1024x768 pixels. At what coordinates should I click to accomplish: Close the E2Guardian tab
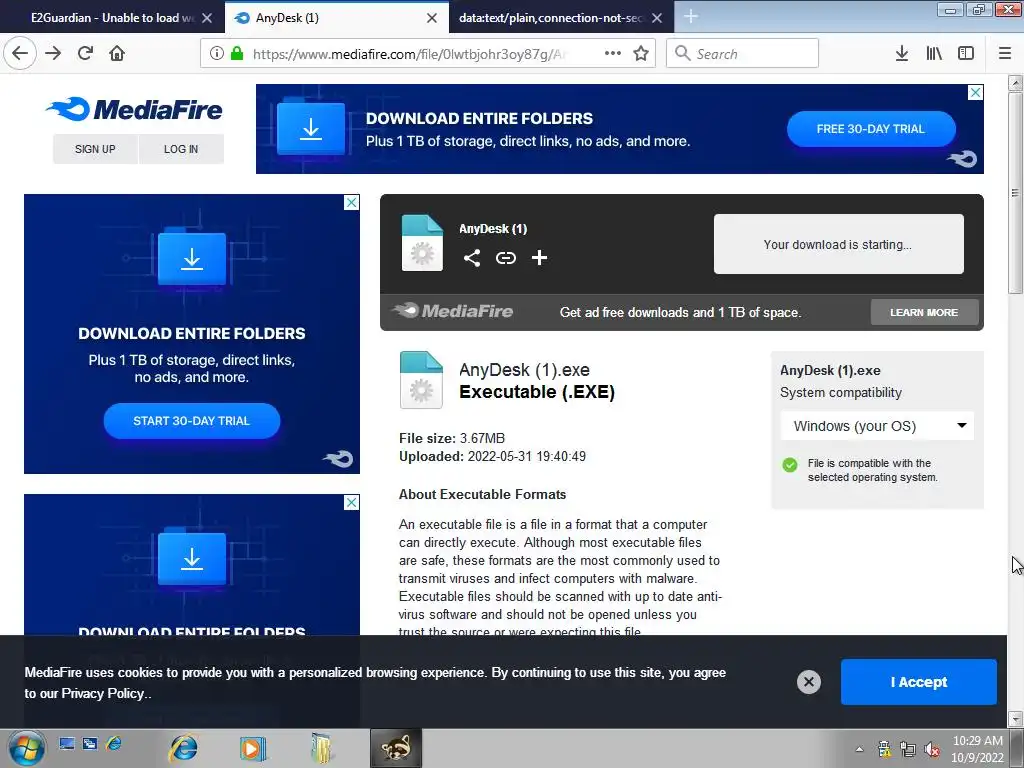(207, 18)
